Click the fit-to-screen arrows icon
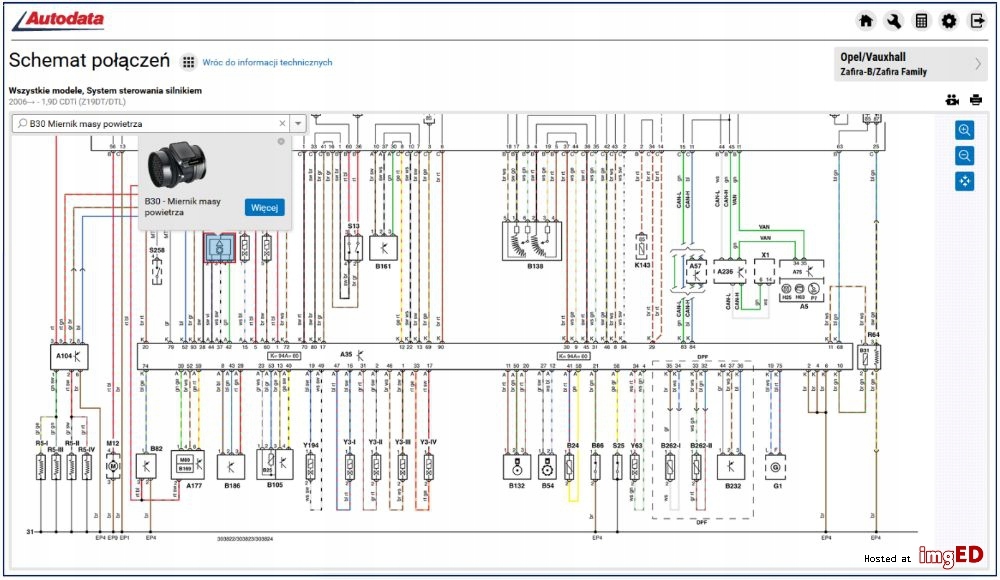Screen dimensions: 1000x580 coord(964,181)
